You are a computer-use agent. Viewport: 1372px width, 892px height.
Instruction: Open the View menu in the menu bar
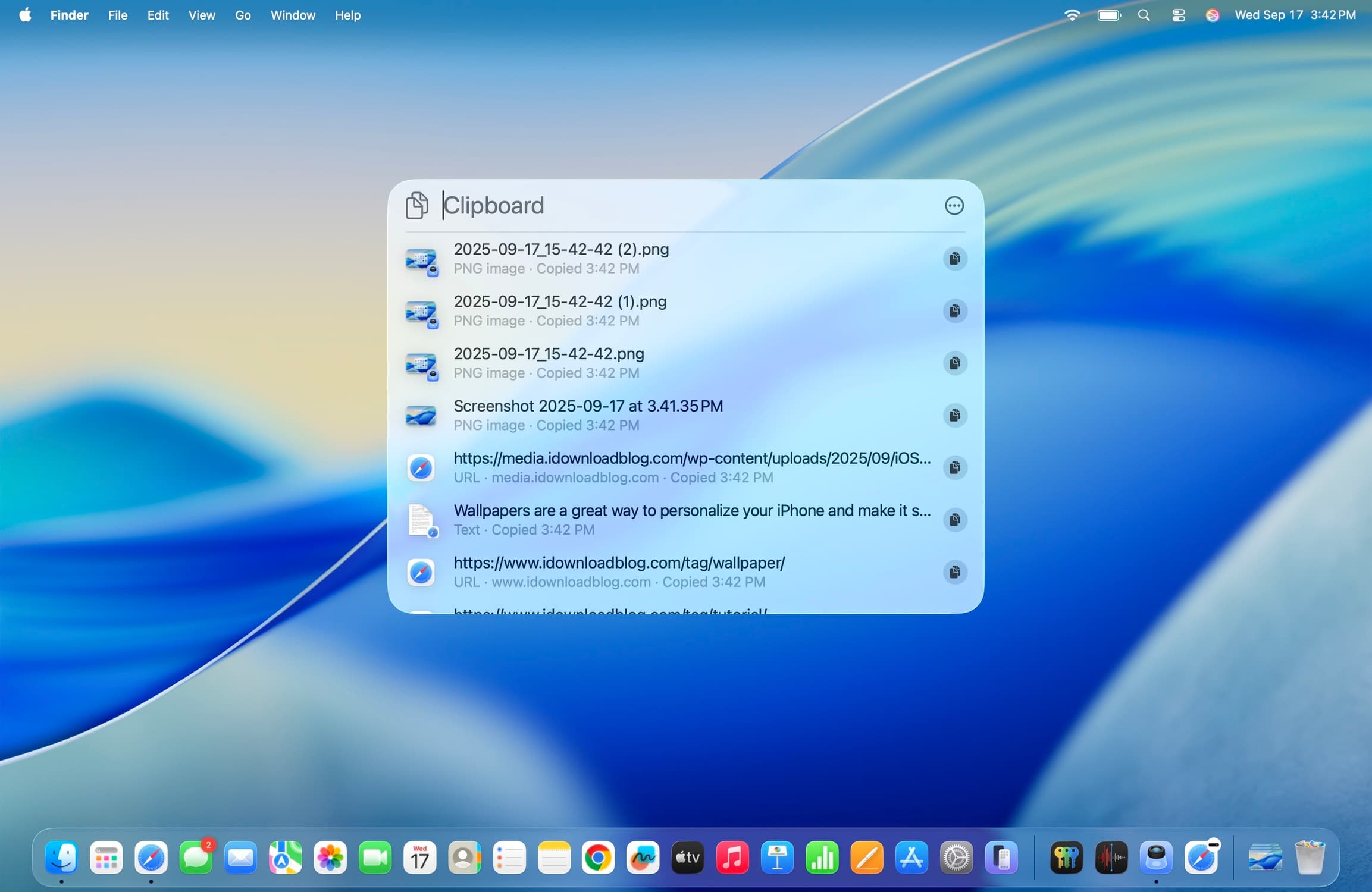[x=201, y=15]
